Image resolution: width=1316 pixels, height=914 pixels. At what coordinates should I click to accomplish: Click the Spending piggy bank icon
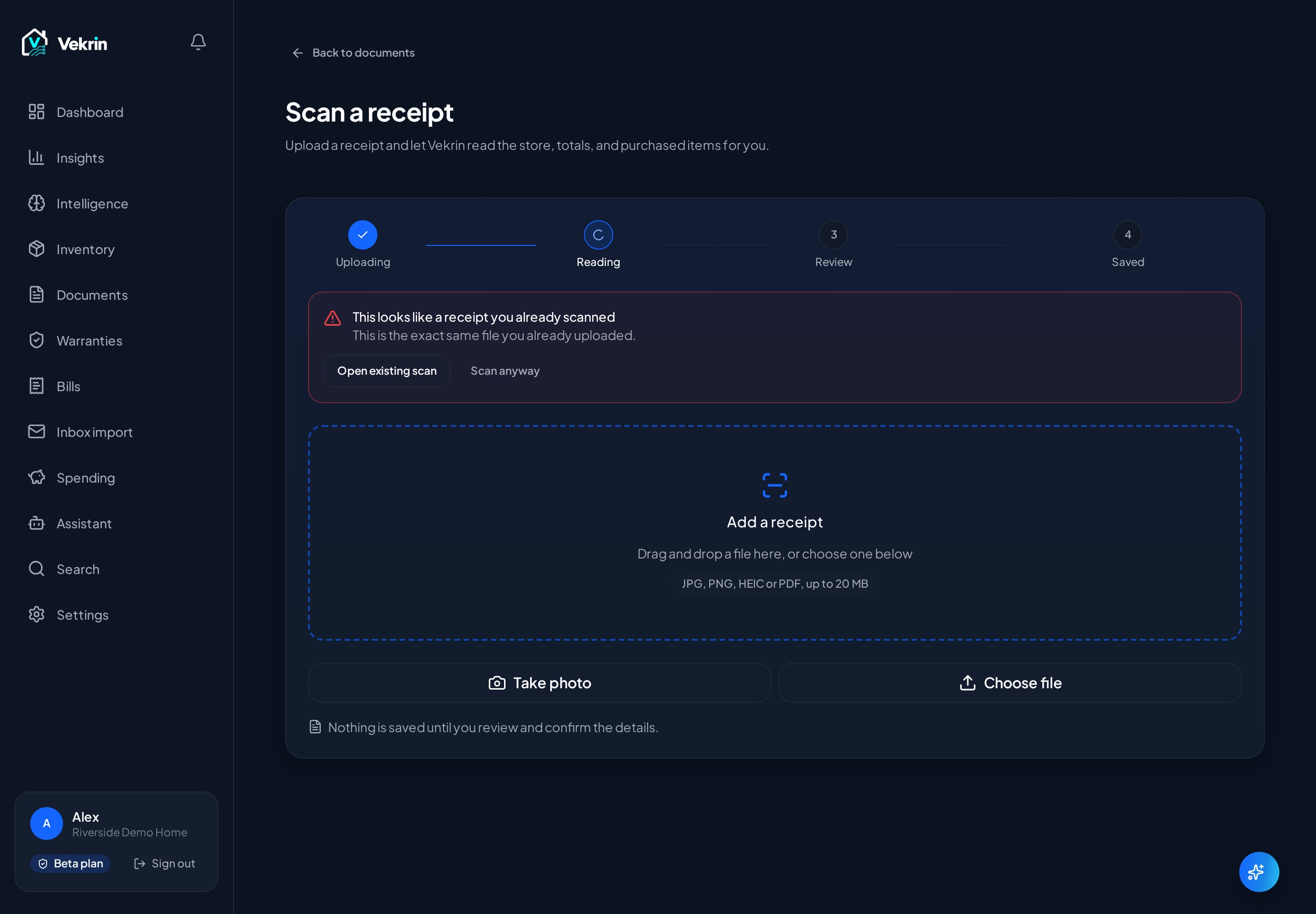point(37,478)
